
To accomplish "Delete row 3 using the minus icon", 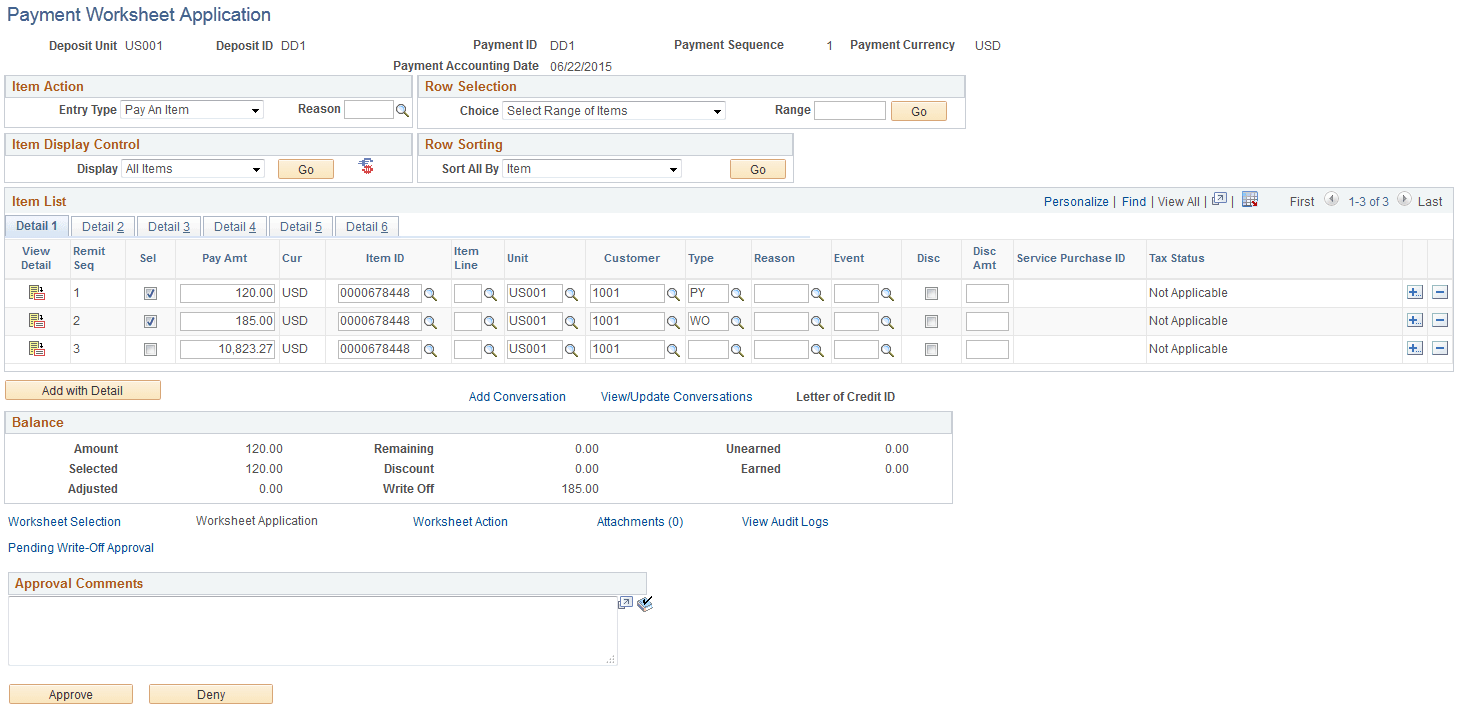I will click(1440, 348).
